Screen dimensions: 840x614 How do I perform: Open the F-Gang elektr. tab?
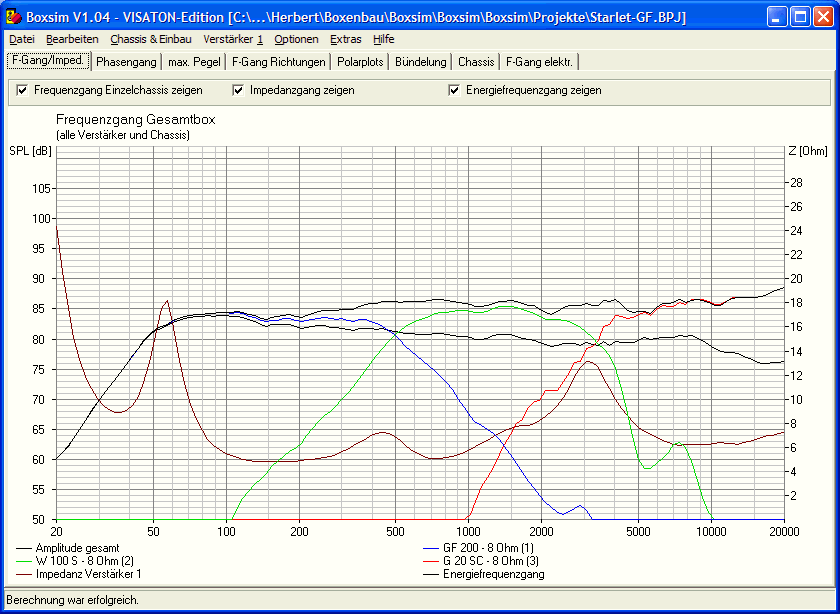(539, 62)
